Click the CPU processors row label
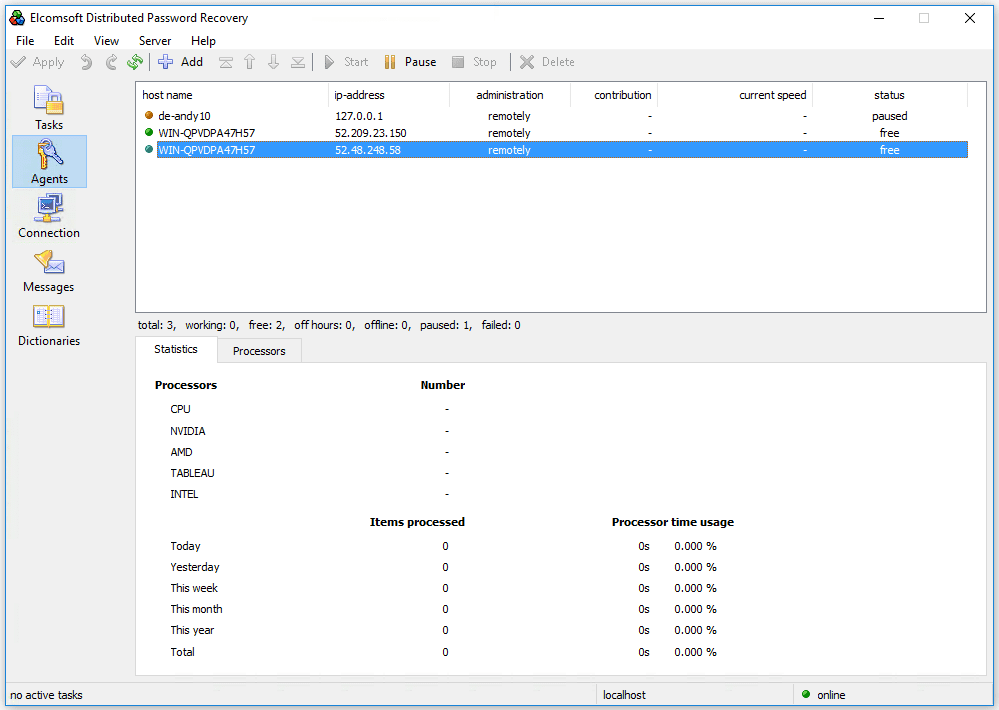Screen dimensions: 999x710 coord(180,409)
